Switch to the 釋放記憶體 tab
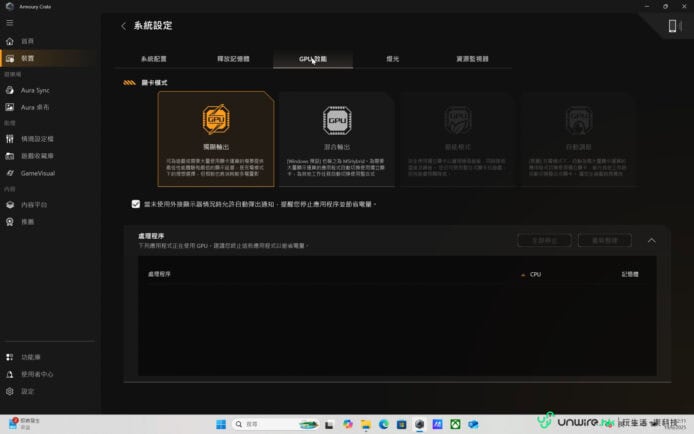This screenshot has width=694, height=434. pyautogui.click(x=232, y=59)
